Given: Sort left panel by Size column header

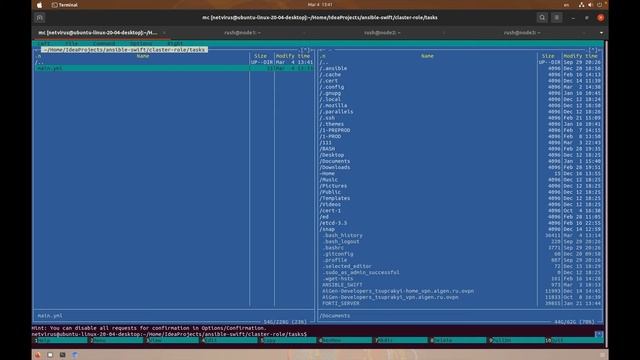Looking at the screenshot, I should (x=260, y=56).
